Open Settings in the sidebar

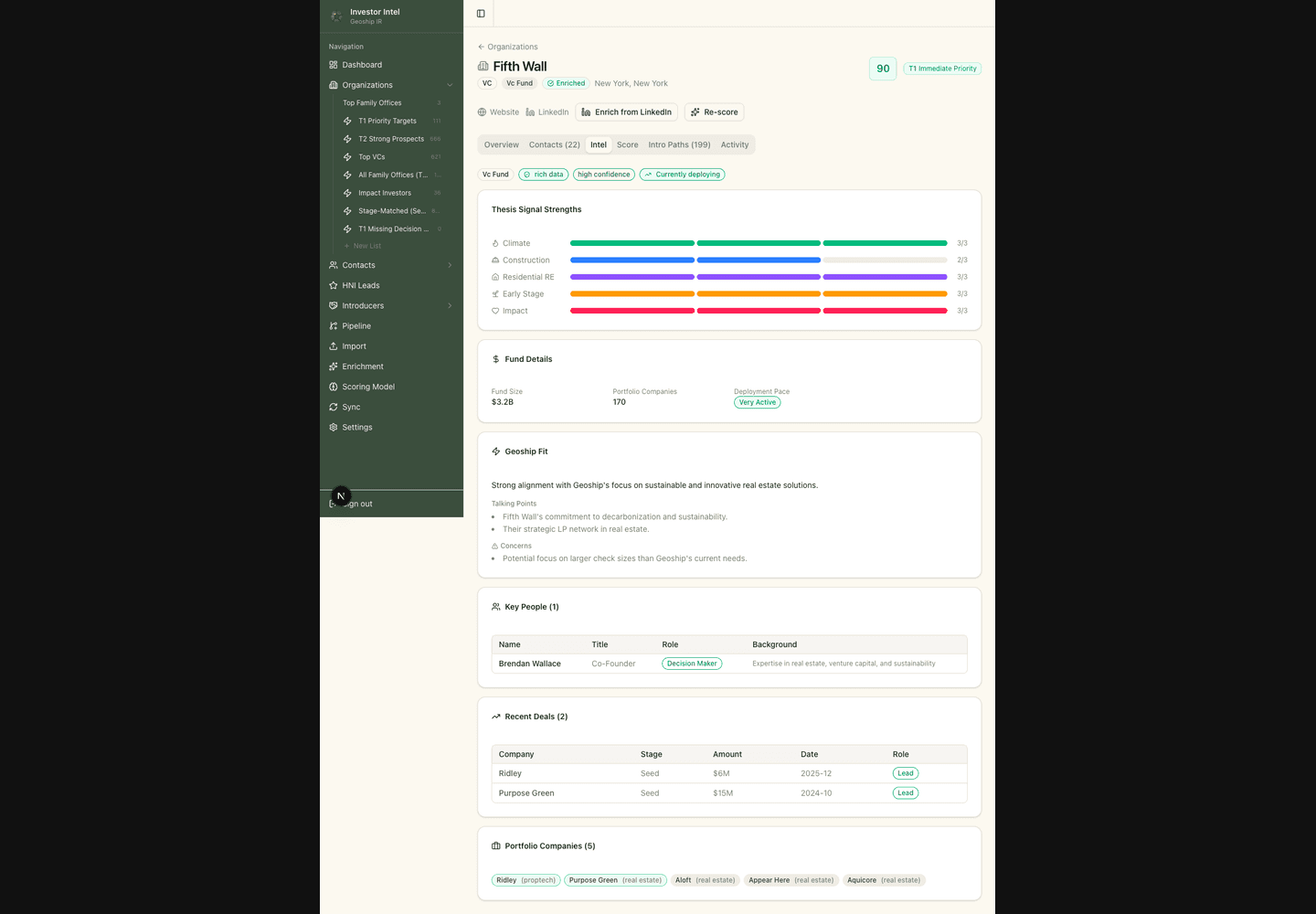[391, 427]
